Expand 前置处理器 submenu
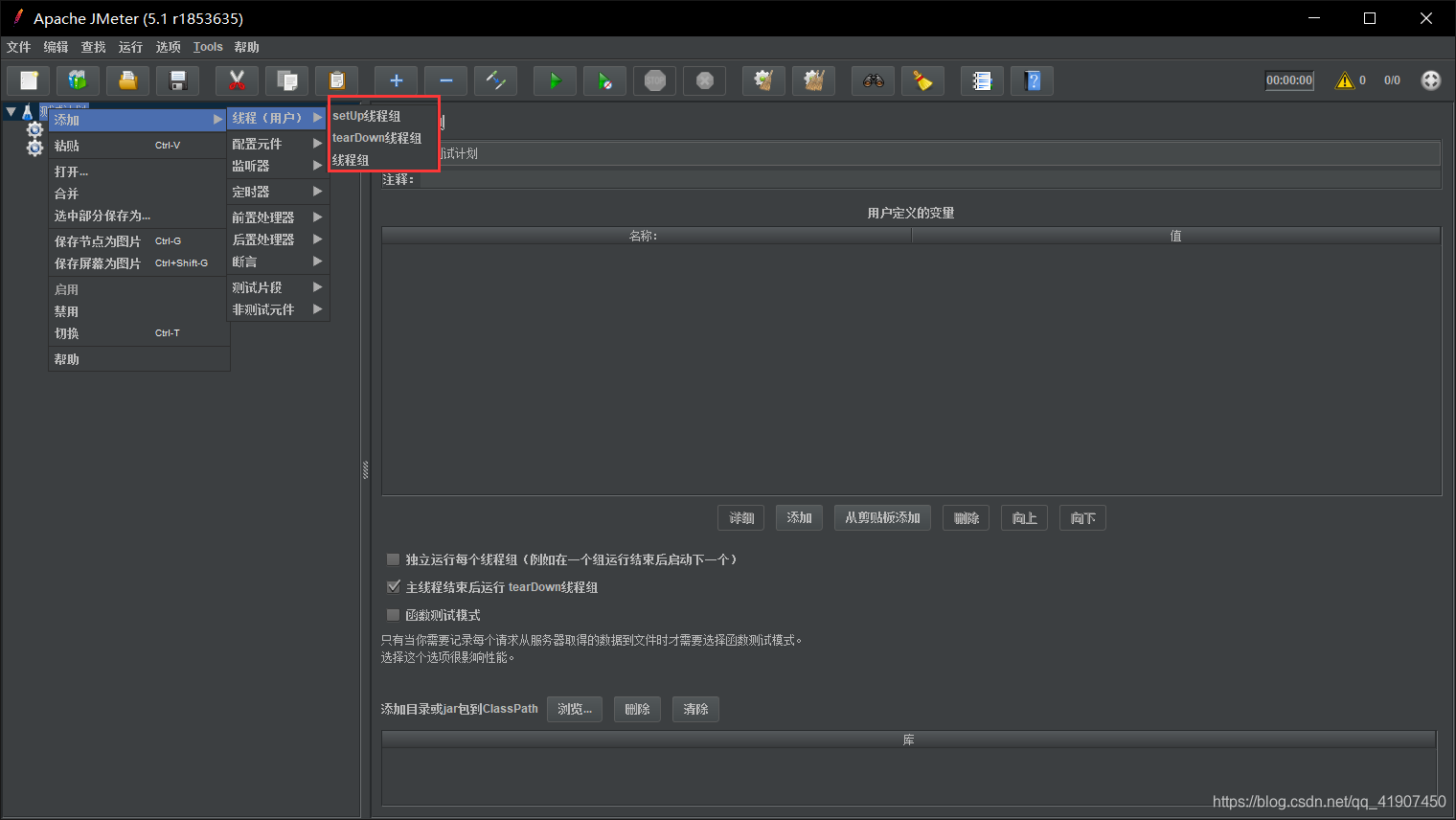Viewport: 1456px width, 820px height. click(x=278, y=217)
